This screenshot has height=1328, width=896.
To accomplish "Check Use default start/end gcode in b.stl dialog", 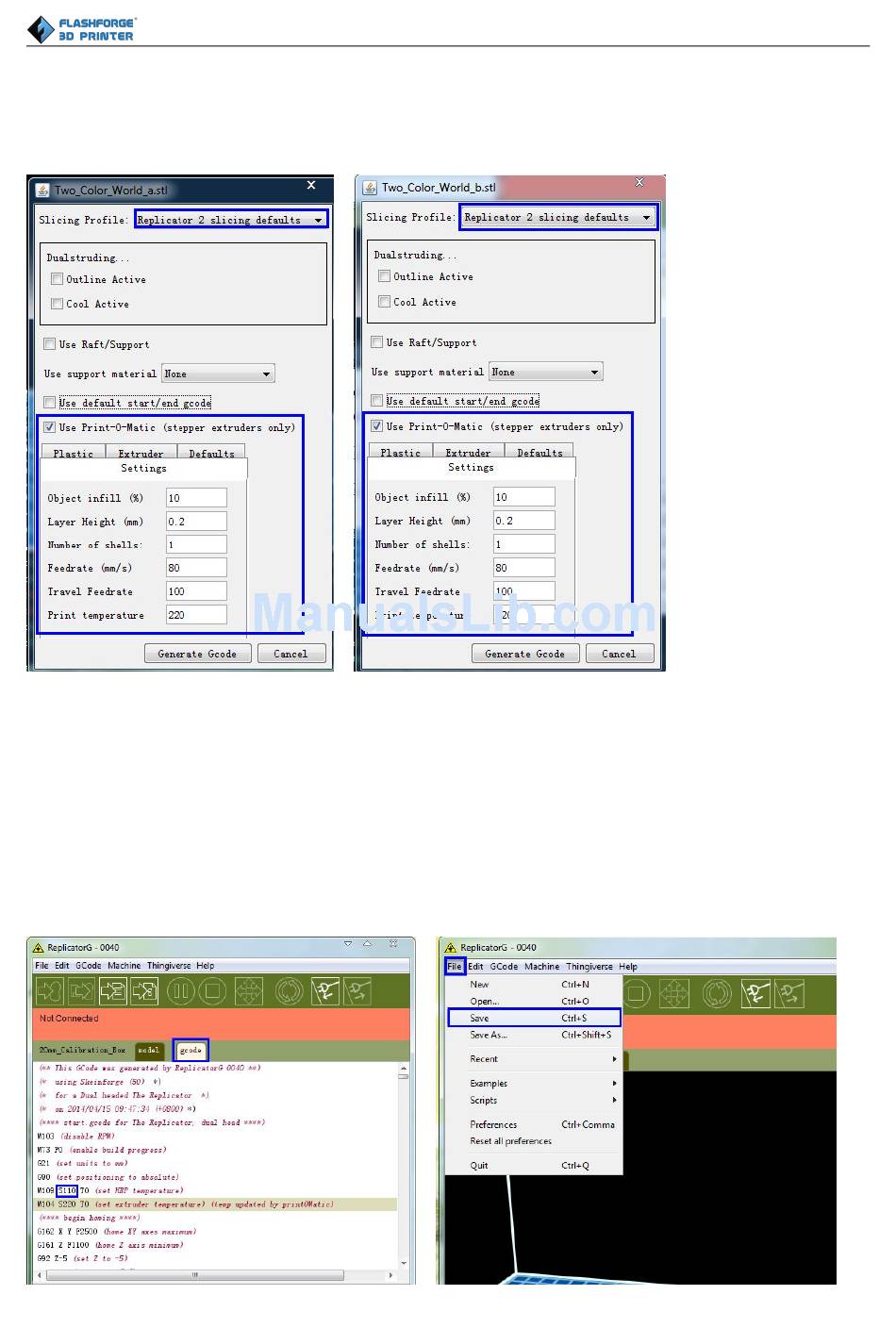I will pyautogui.click(x=377, y=401).
